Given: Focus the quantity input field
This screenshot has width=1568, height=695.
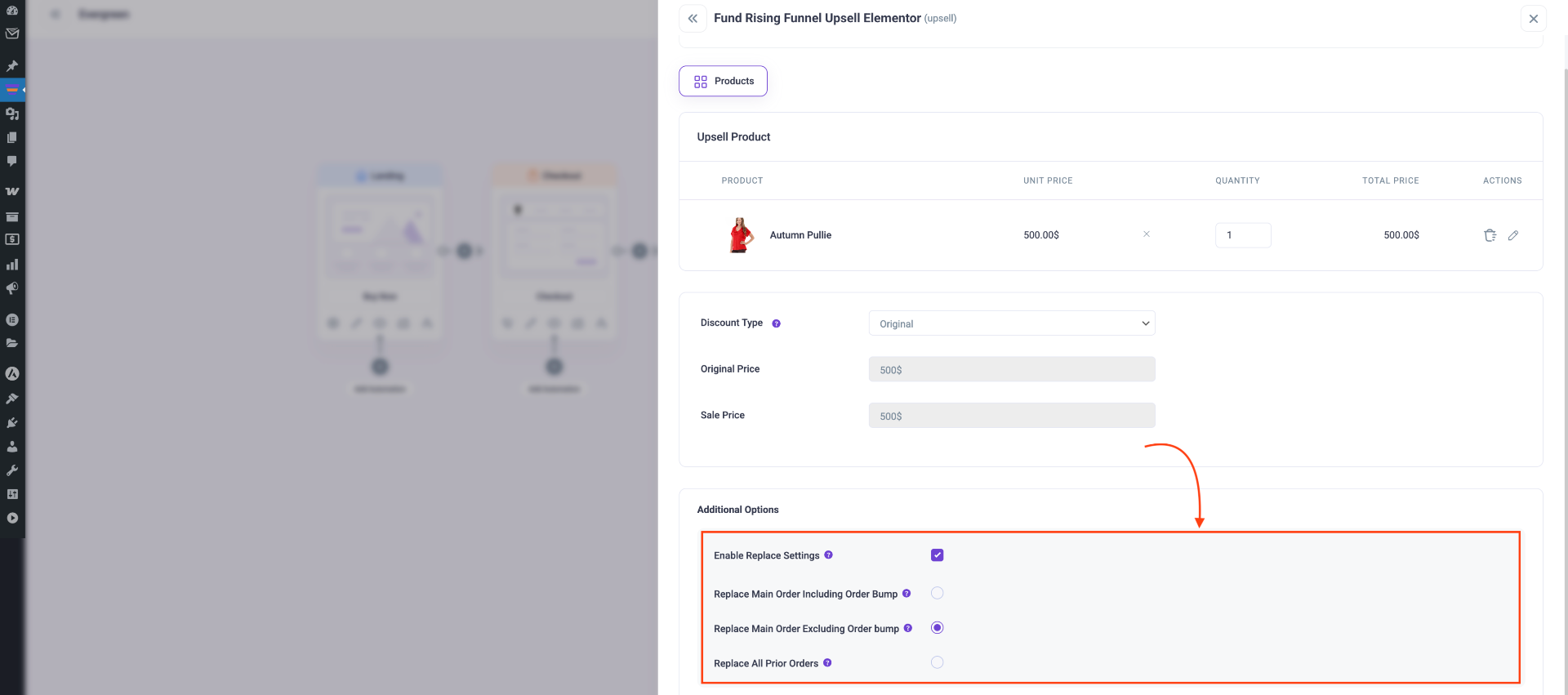Looking at the screenshot, I should [x=1243, y=235].
